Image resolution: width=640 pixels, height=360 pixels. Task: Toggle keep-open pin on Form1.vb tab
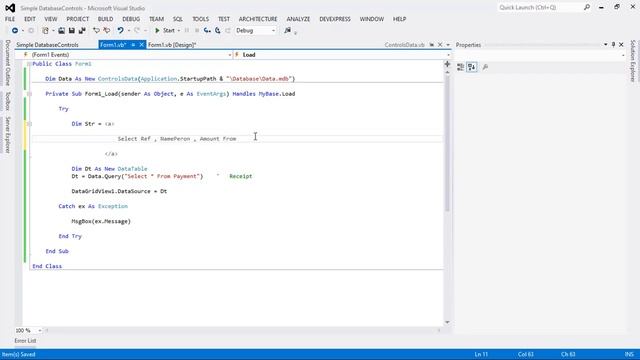point(133,45)
